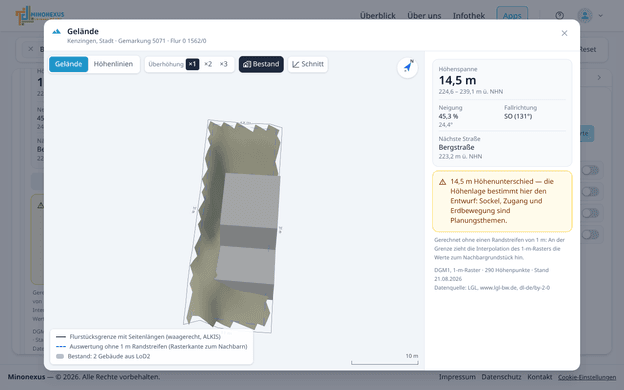Click the 224,6 – 239,1 m ü. NHN range

tap(471, 92)
